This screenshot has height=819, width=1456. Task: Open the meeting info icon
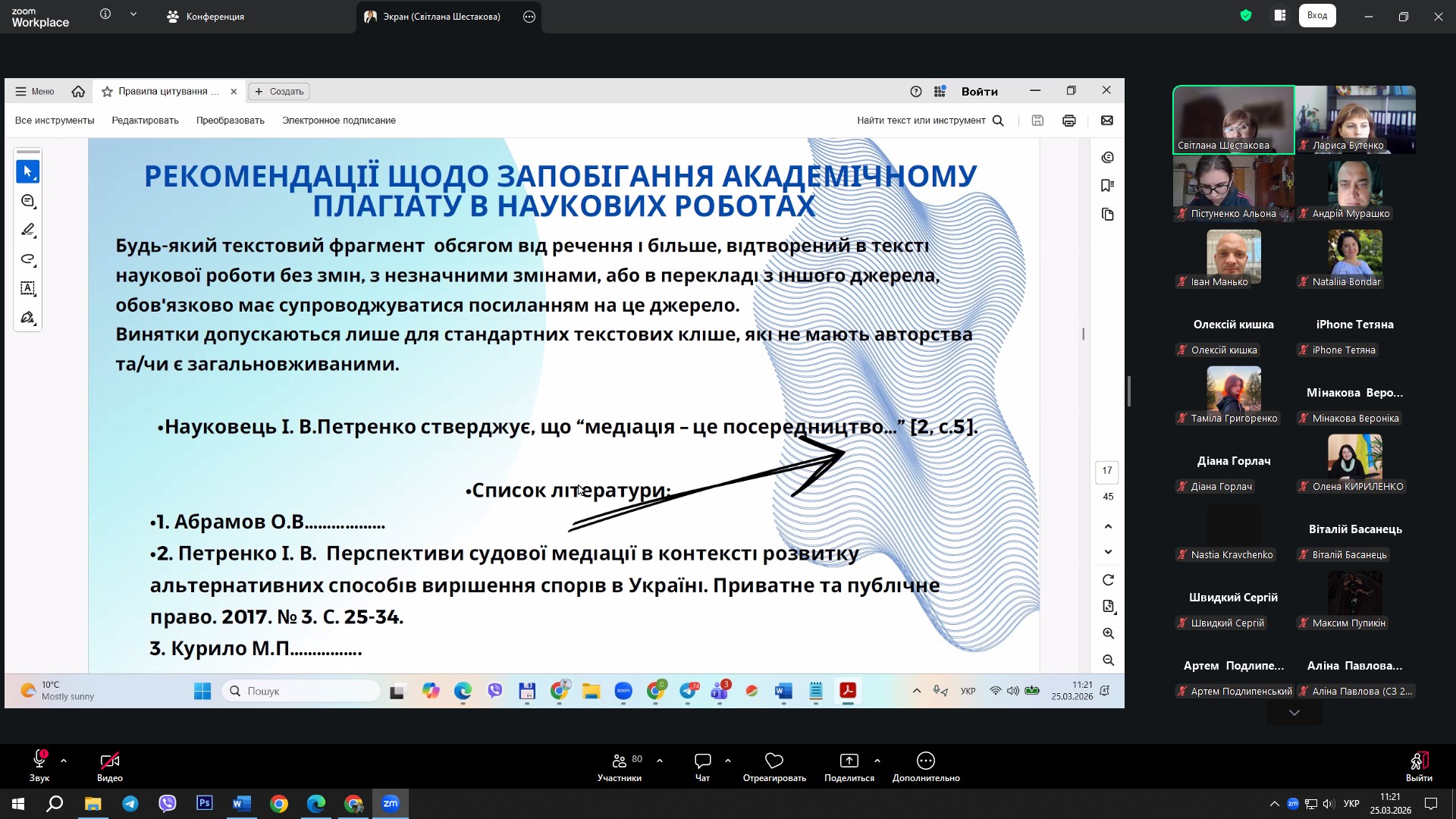coord(105,14)
